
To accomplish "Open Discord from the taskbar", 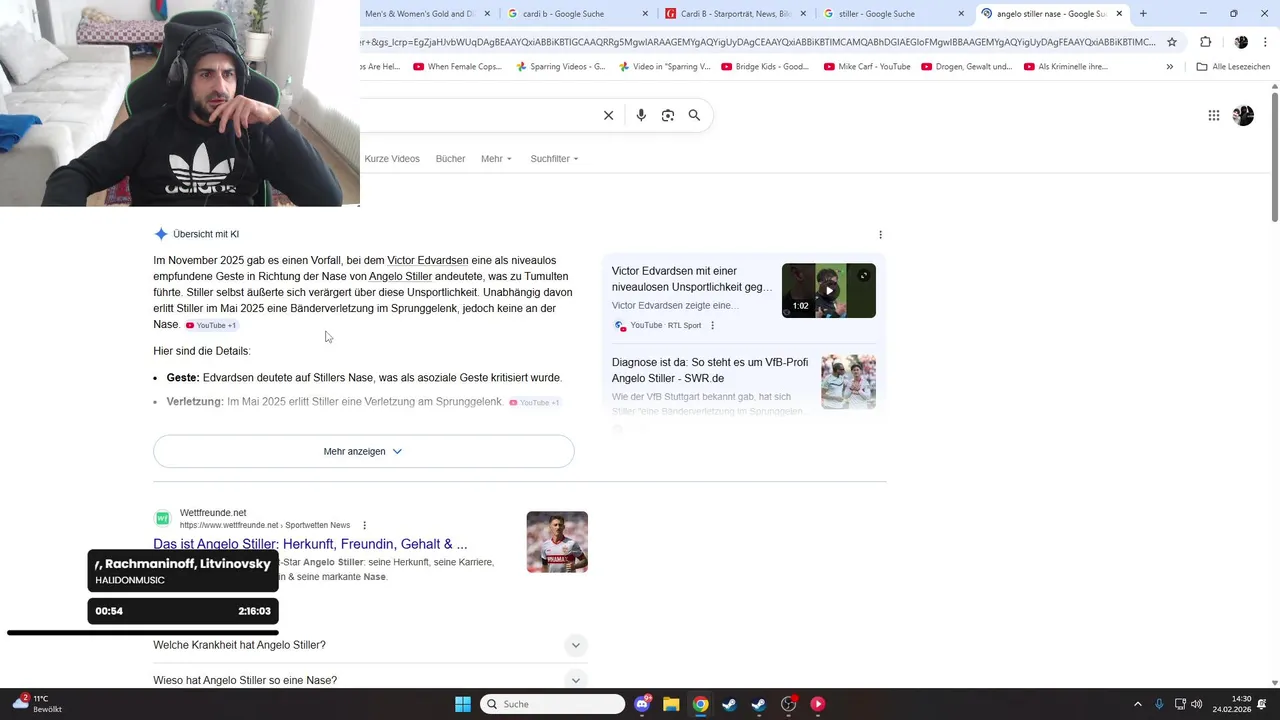I will click(642, 704).
